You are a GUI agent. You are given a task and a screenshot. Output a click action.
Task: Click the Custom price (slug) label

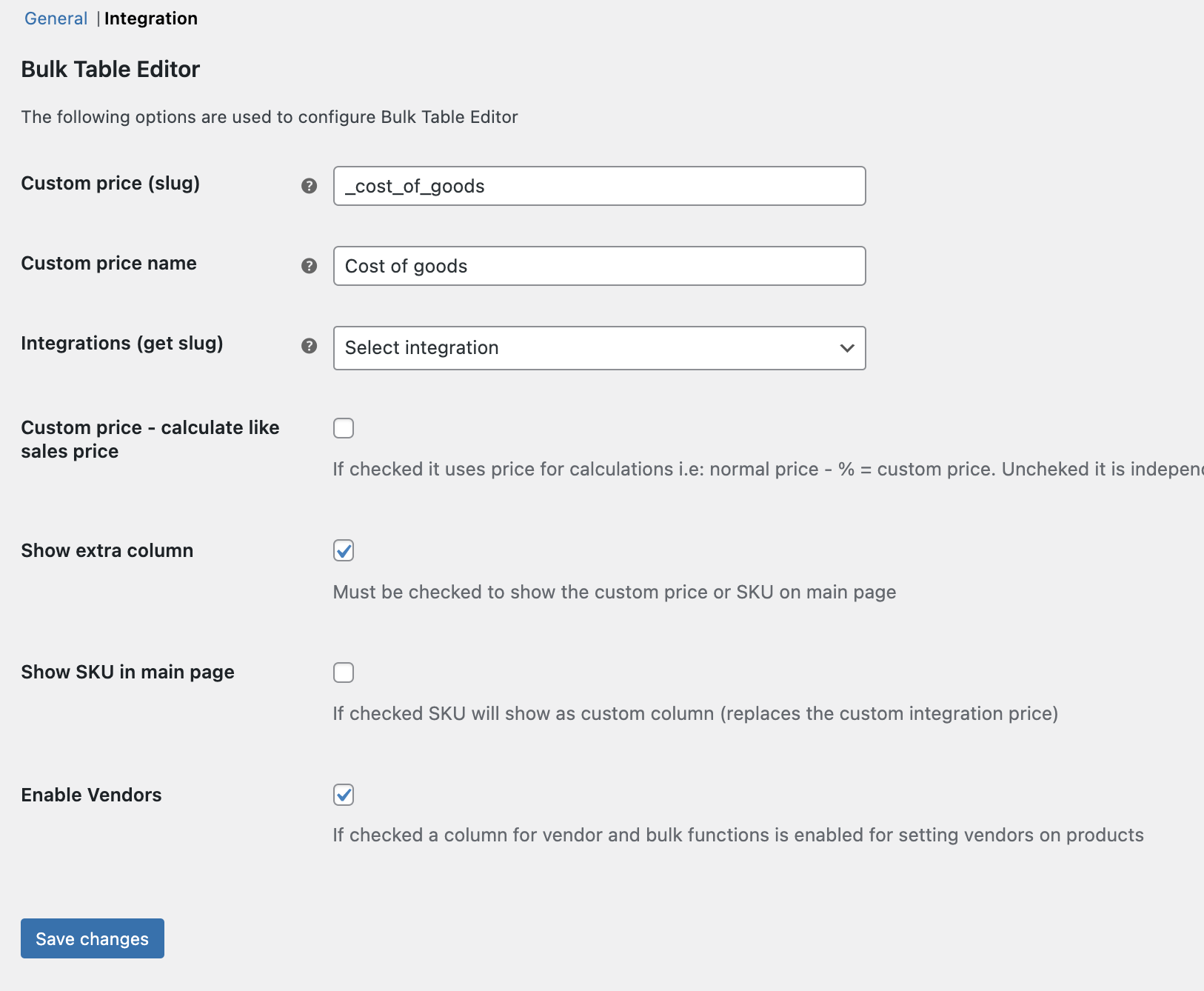[110, 183]
